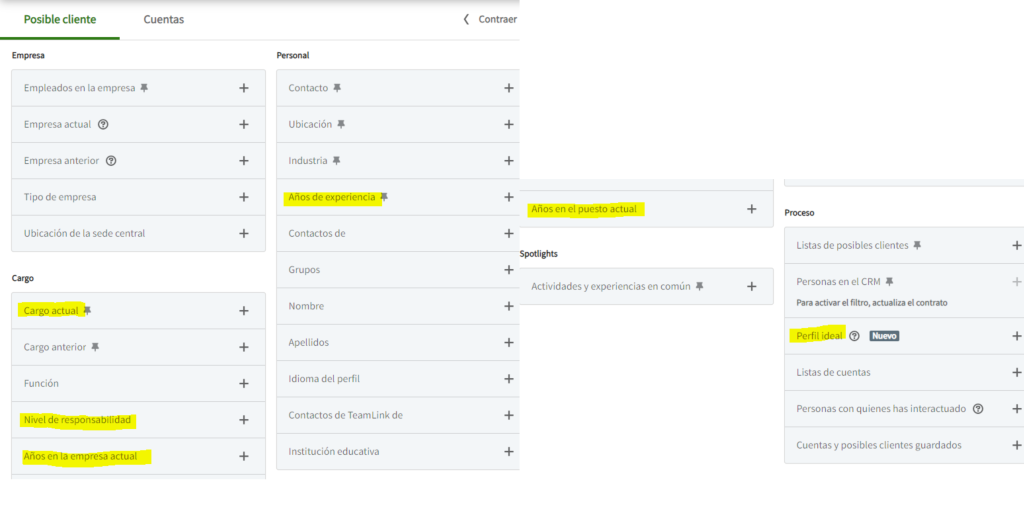1024x512 pixels.
Task: Expand the Cargo actual filter
Action: click(x=244, y=310)
